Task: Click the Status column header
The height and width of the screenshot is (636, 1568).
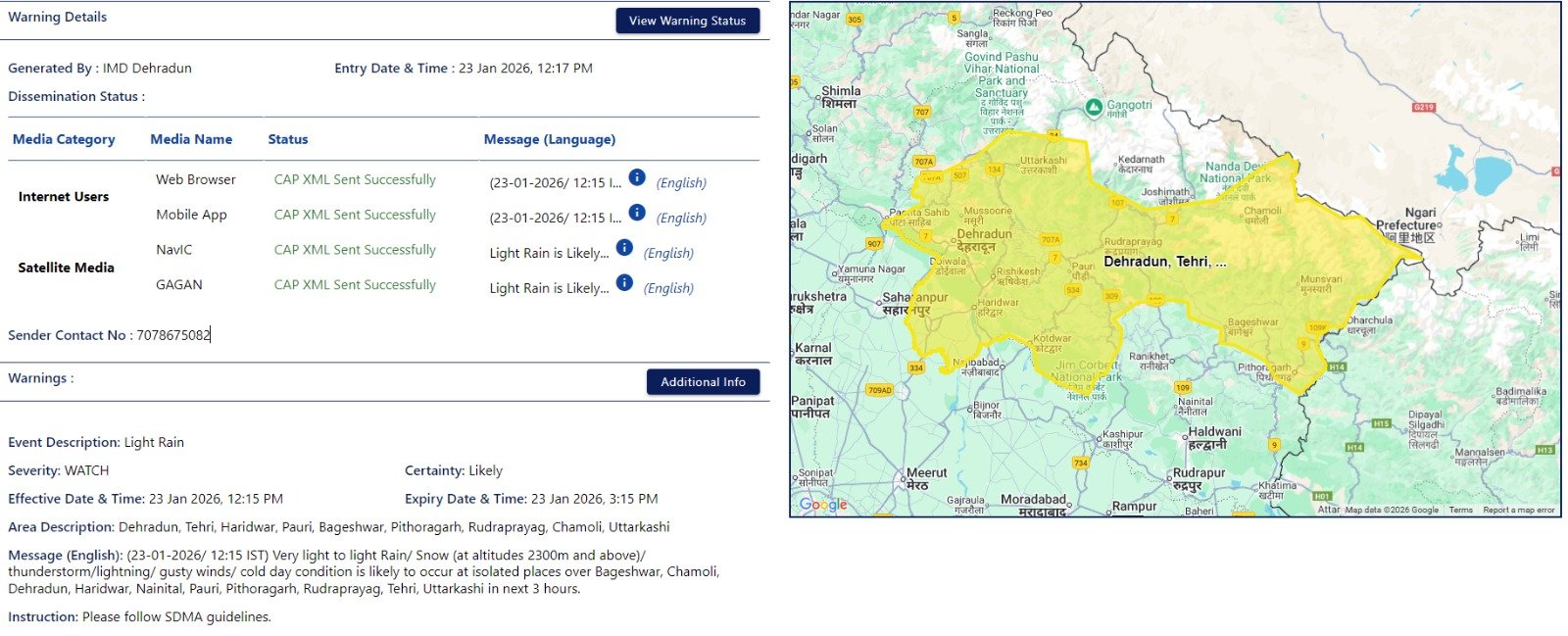Action: pos(288,139)
